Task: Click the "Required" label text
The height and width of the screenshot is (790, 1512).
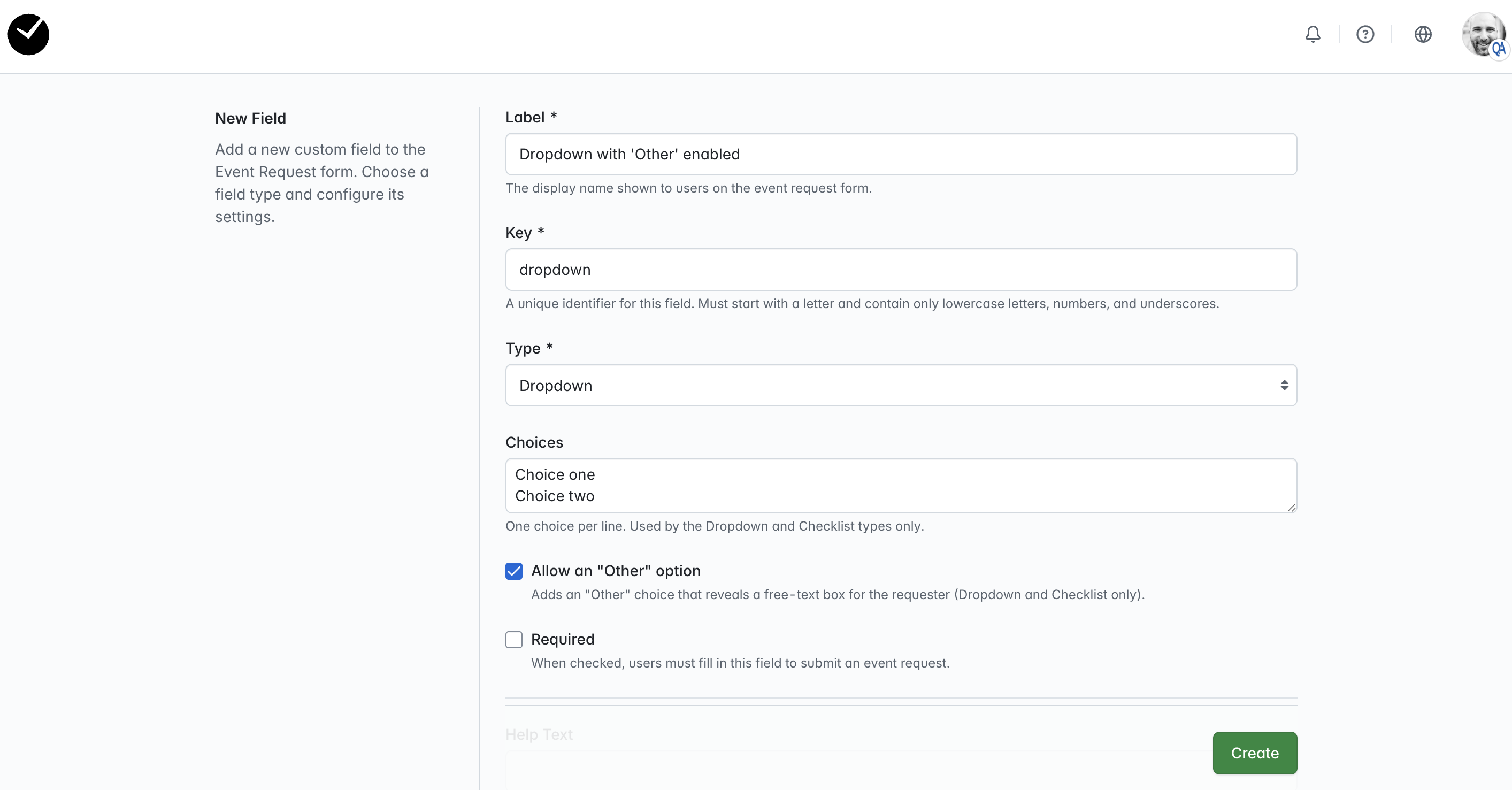Action: click(x=563, y=639)
